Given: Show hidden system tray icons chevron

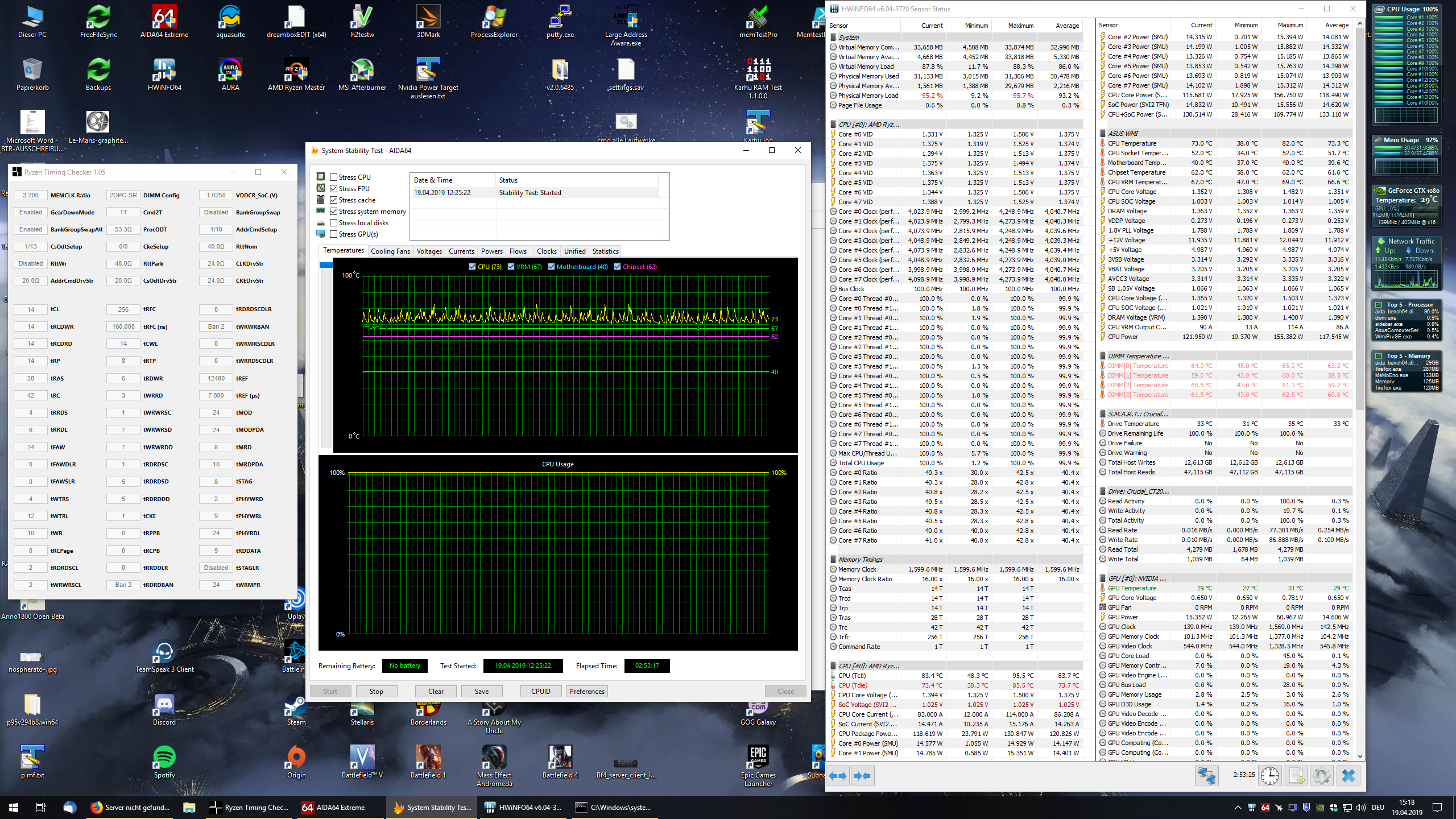Looking at the screenshot, I should [1238, 808].
